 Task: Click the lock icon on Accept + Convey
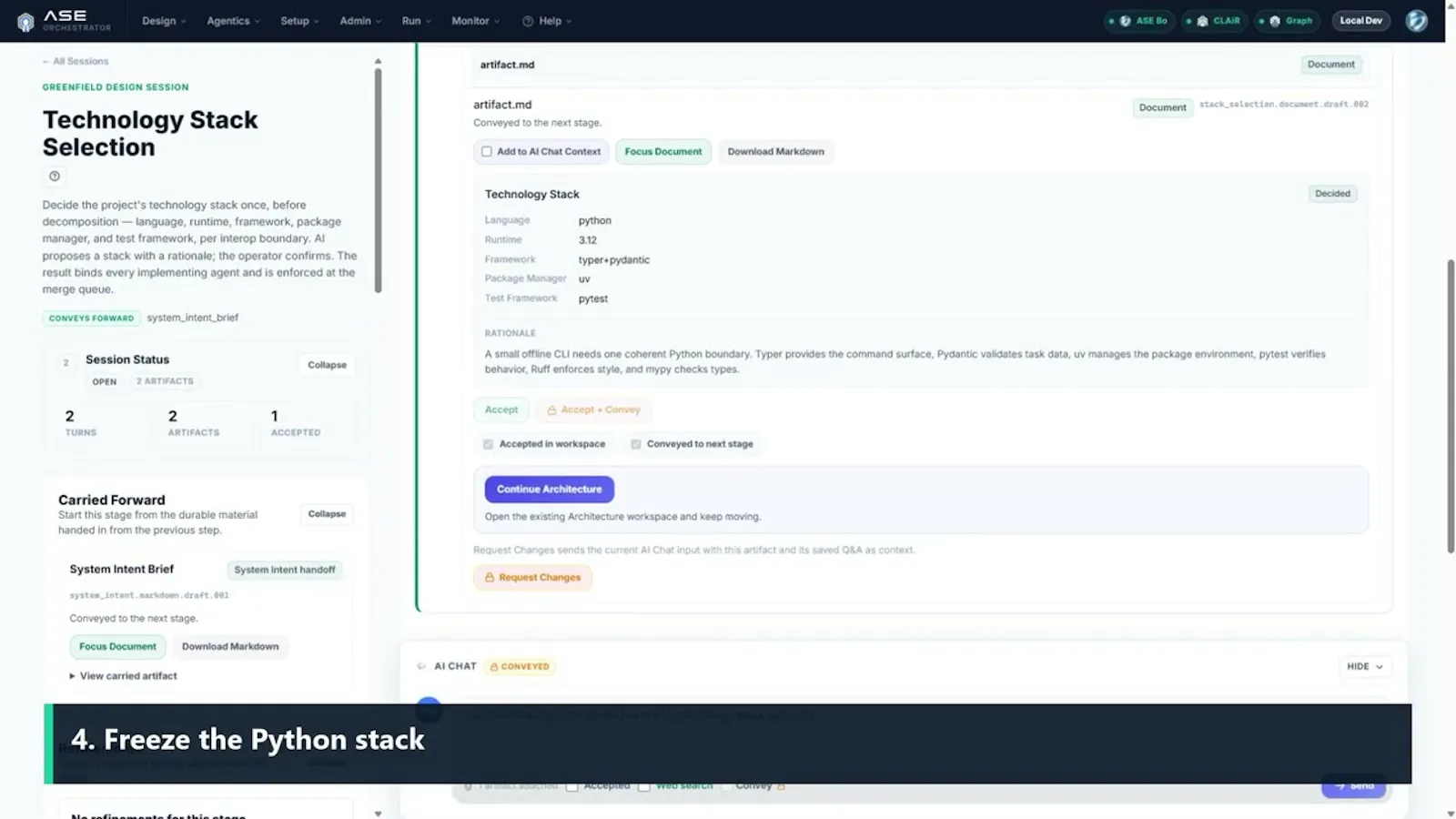pos(551,410)
